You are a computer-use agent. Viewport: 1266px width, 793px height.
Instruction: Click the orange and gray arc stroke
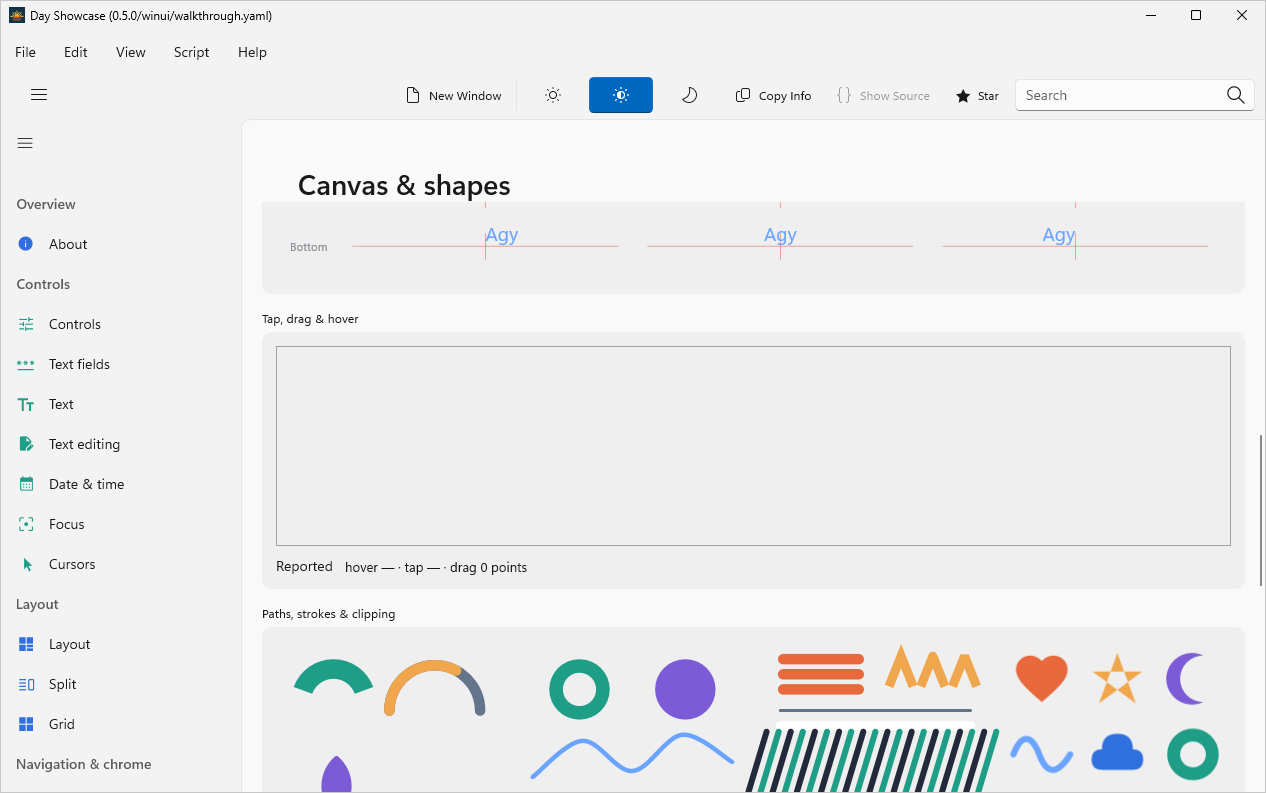[x=435, y=687]
